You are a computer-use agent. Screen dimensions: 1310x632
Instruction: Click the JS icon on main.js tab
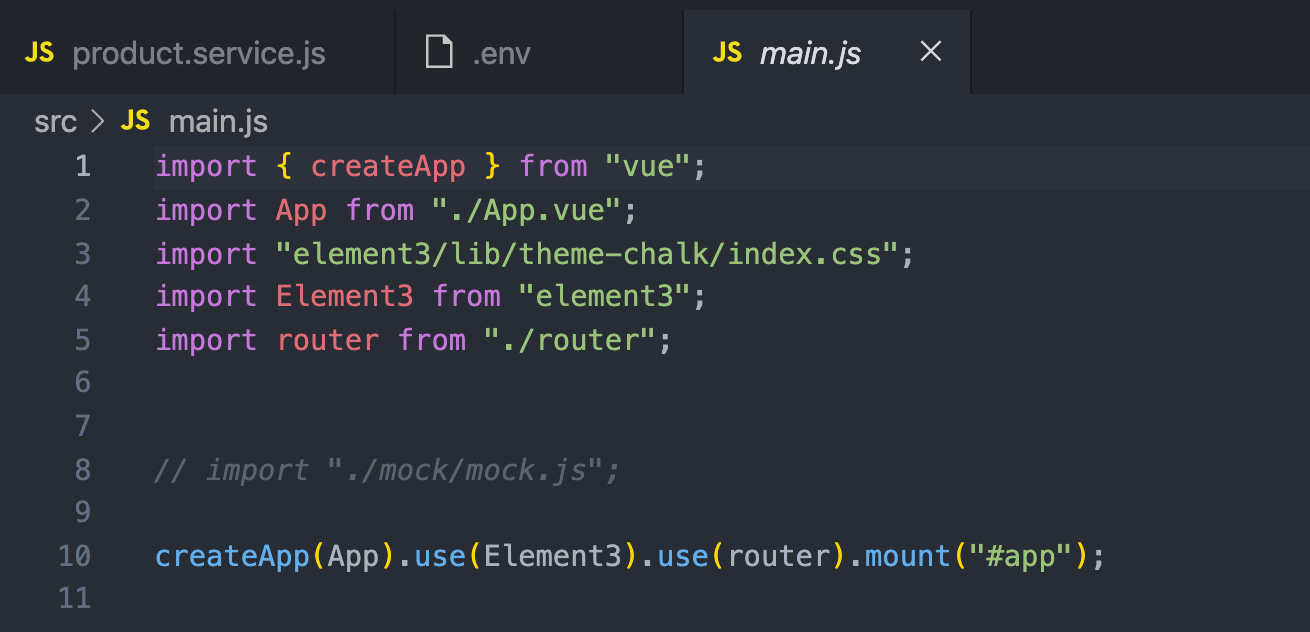[x=728, y=53]
